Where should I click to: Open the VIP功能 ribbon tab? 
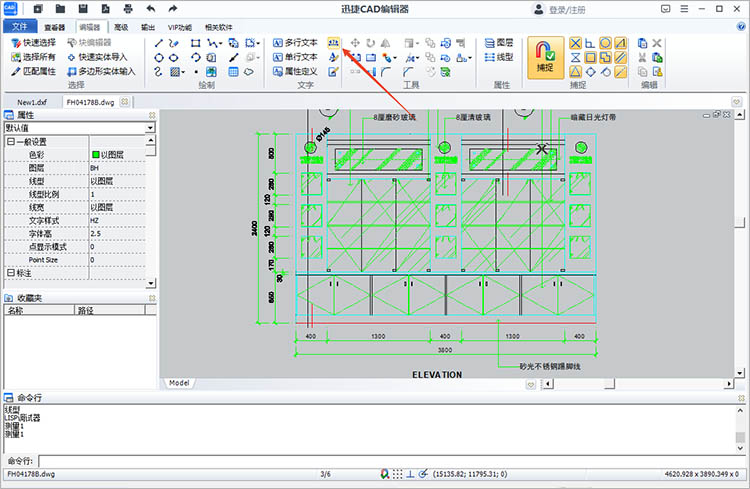click(180, 27)
